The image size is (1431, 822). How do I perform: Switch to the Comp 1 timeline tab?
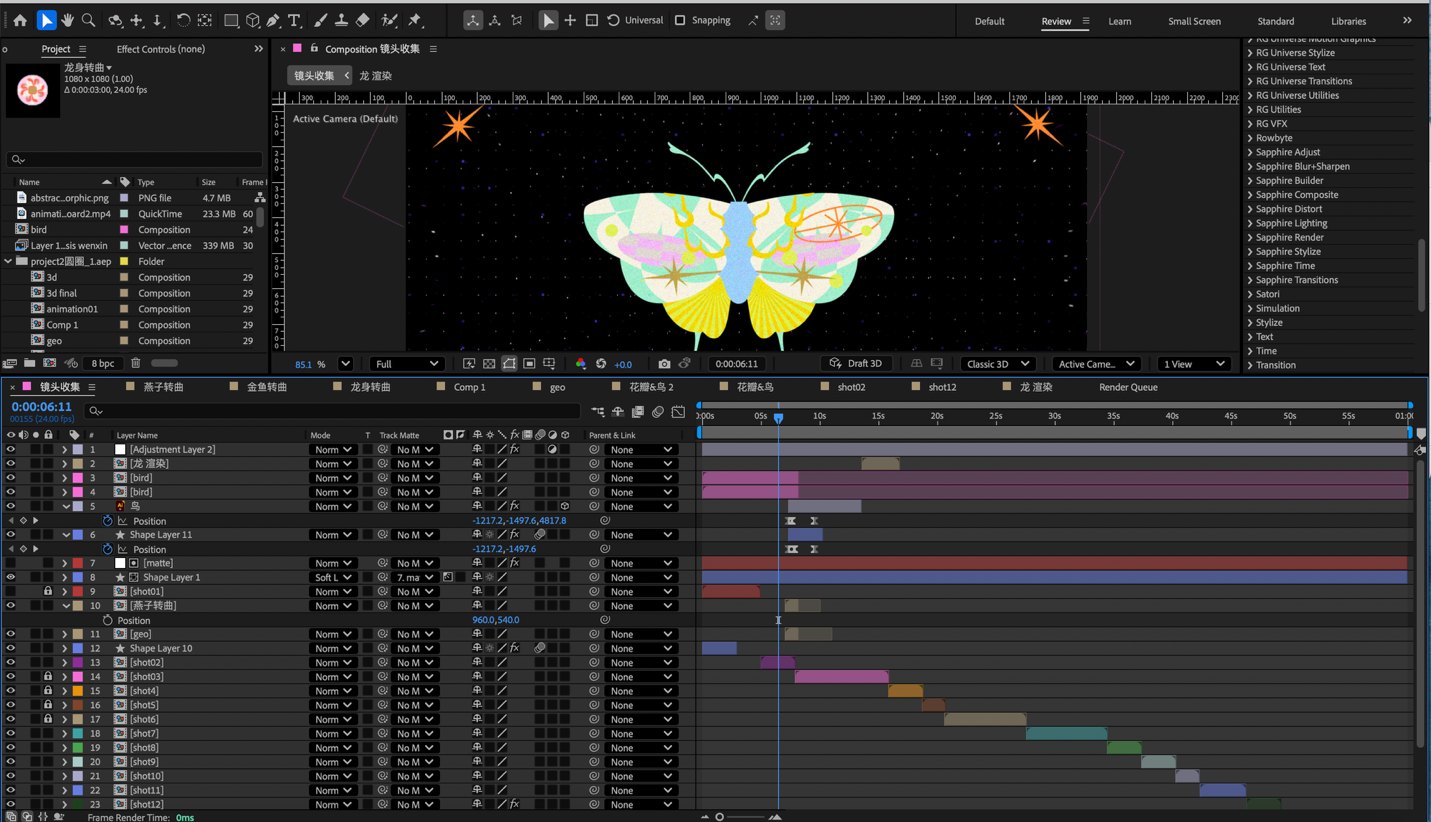(x=469, y=387)
